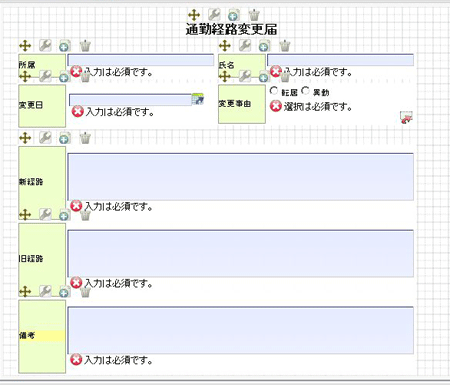Click the 入力は必須です。 message under 新経路
The height and width of the screenshot is (385, 450).
tap(118, 206)
